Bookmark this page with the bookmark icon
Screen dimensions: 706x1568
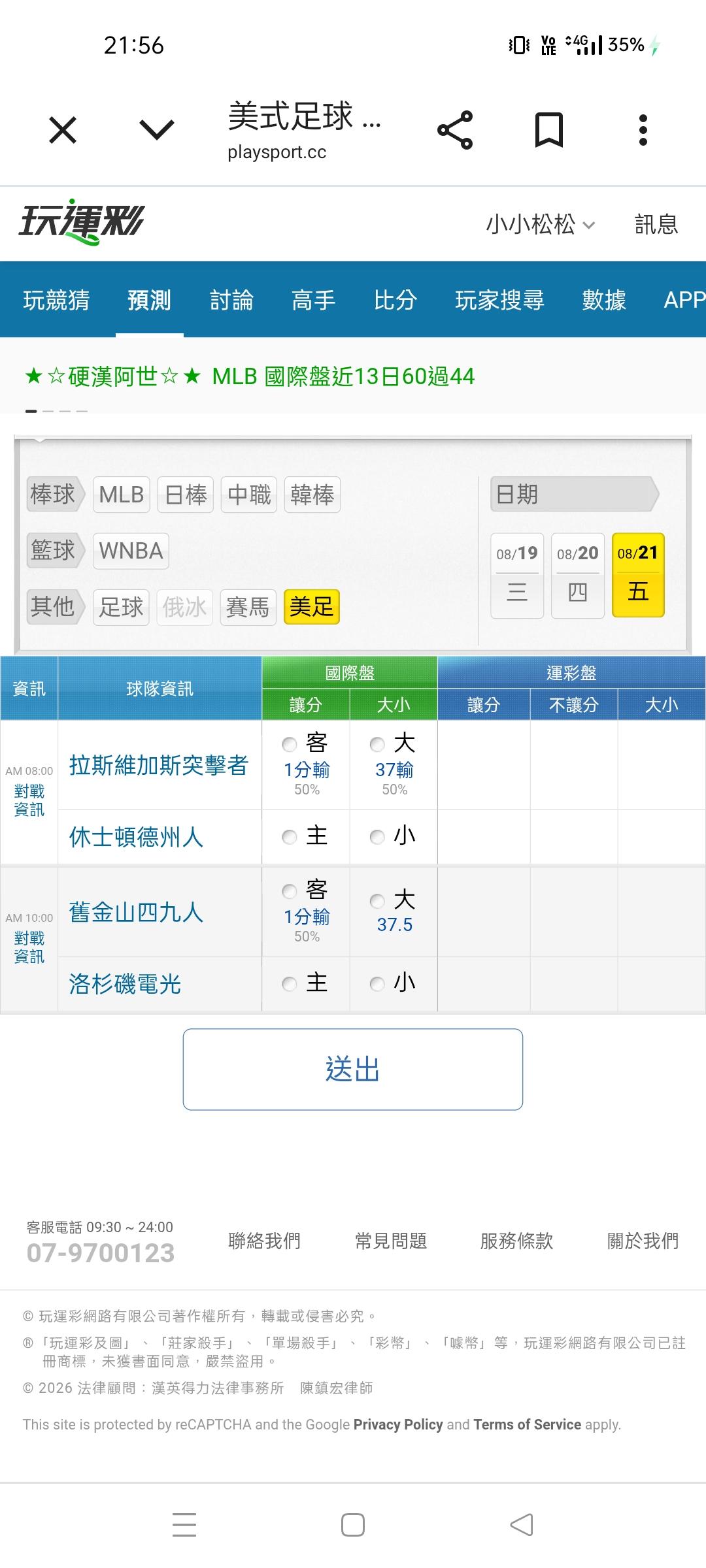coord(549,130)
